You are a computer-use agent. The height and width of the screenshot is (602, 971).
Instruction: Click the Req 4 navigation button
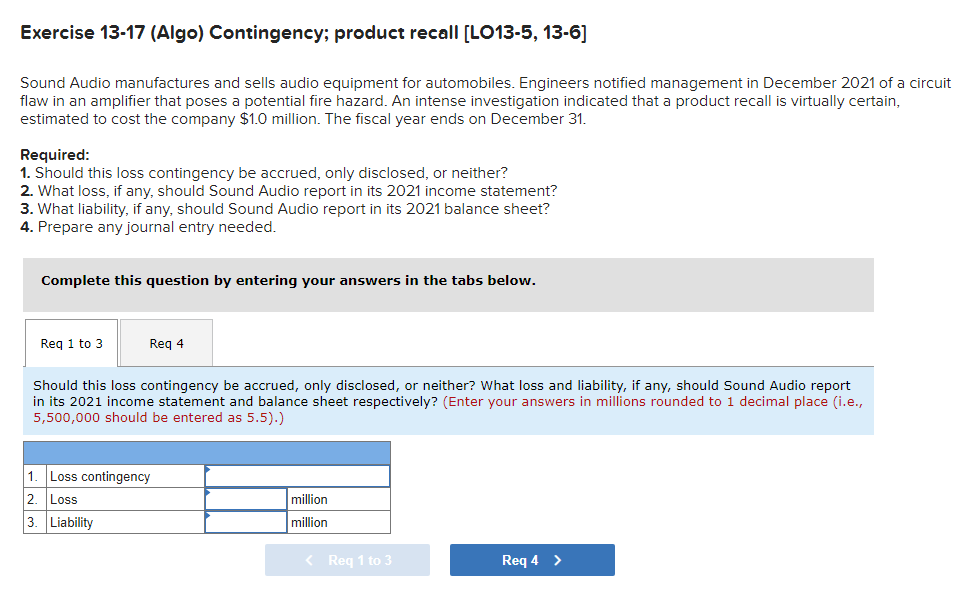point(532,559)
